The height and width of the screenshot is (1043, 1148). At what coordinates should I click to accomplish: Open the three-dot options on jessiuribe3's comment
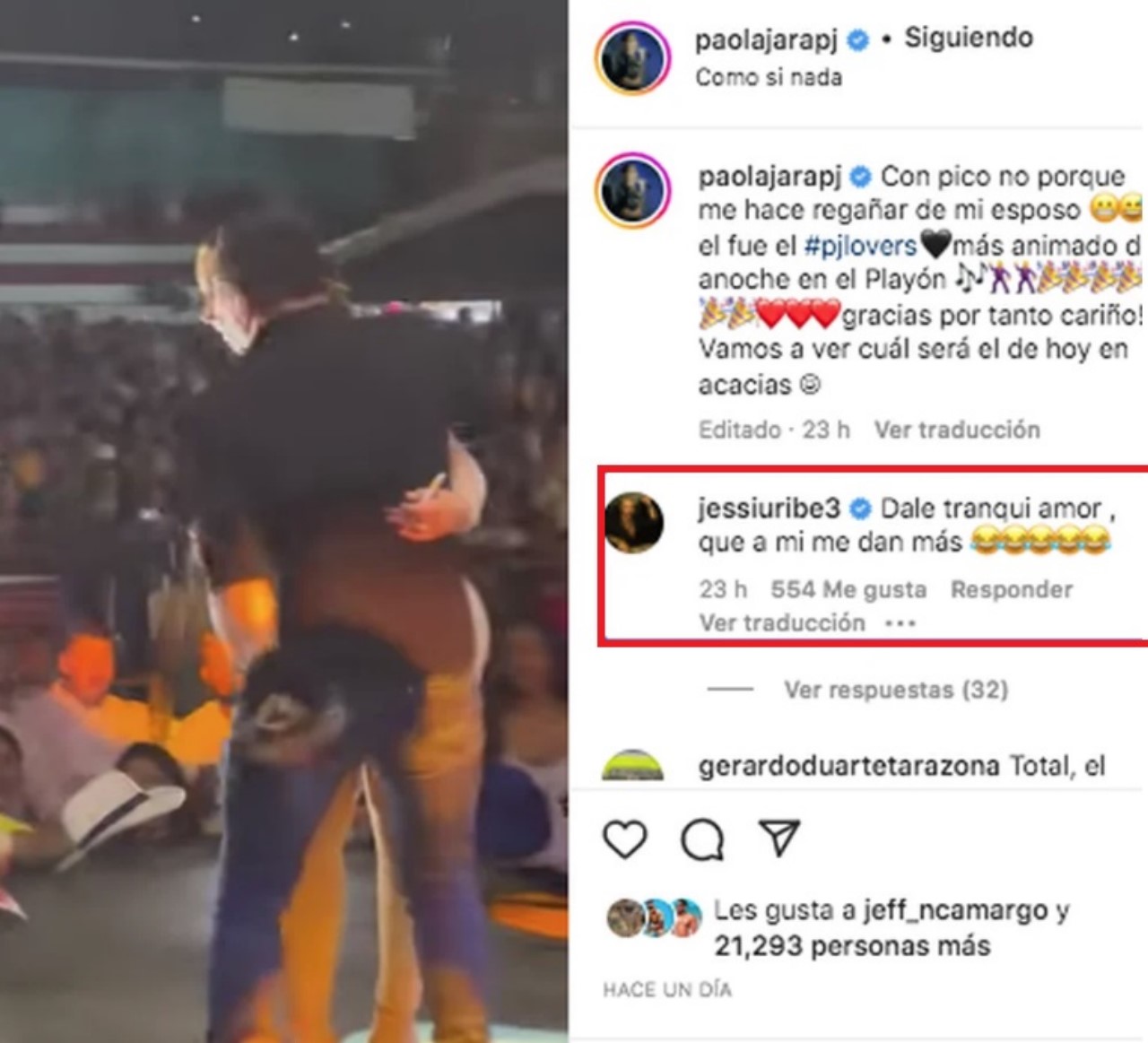(x=900, y=622)
